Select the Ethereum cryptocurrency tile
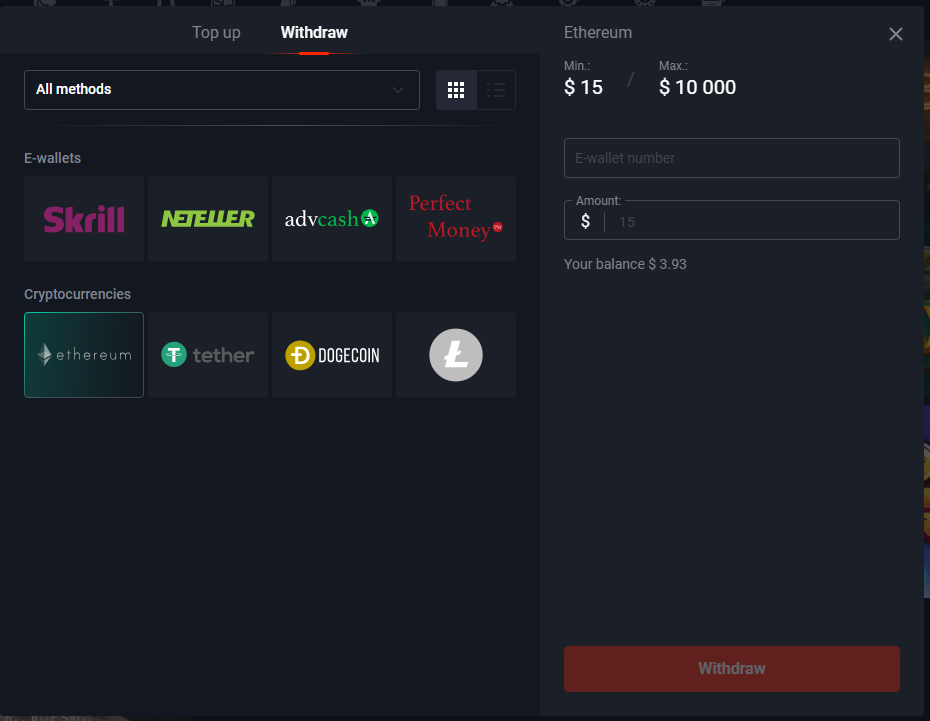The image size is (930, 721). click(x=84, y=355)
